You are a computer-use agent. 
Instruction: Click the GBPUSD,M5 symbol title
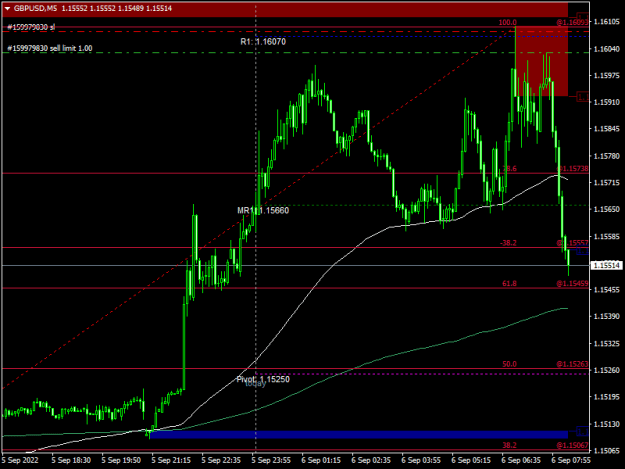[x=35, y=8]
